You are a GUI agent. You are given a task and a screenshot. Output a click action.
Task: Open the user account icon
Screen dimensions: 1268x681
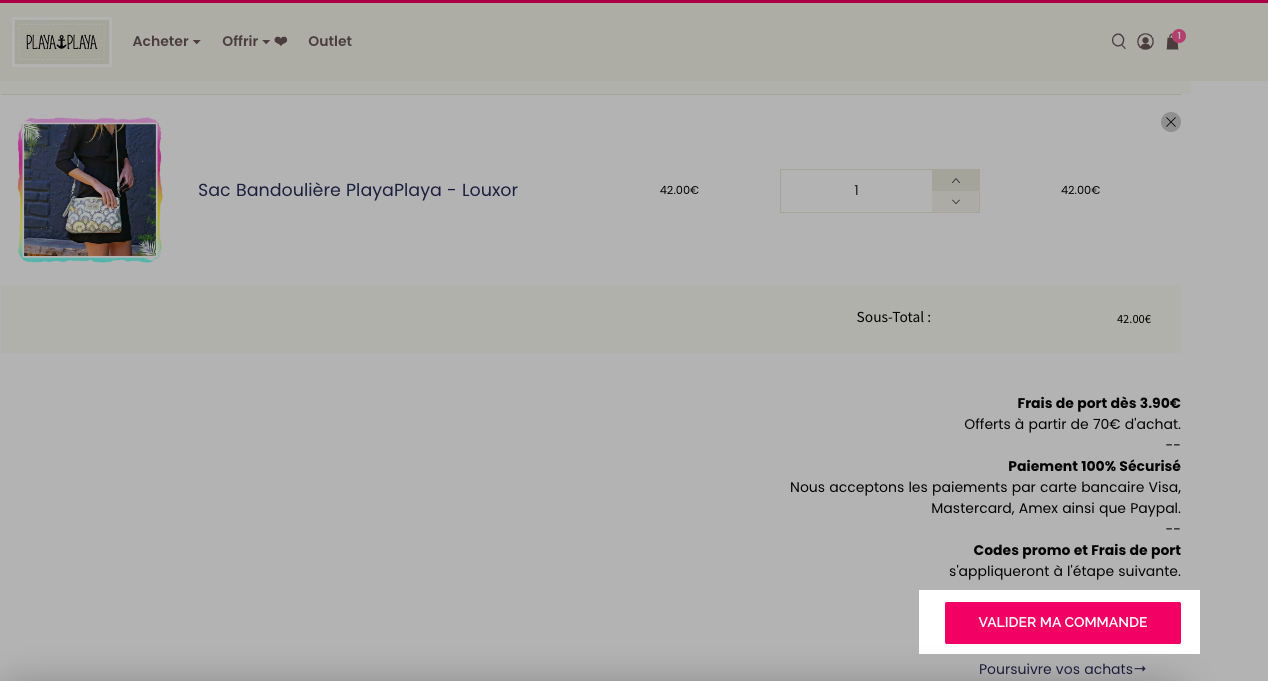click(1146, 41)
